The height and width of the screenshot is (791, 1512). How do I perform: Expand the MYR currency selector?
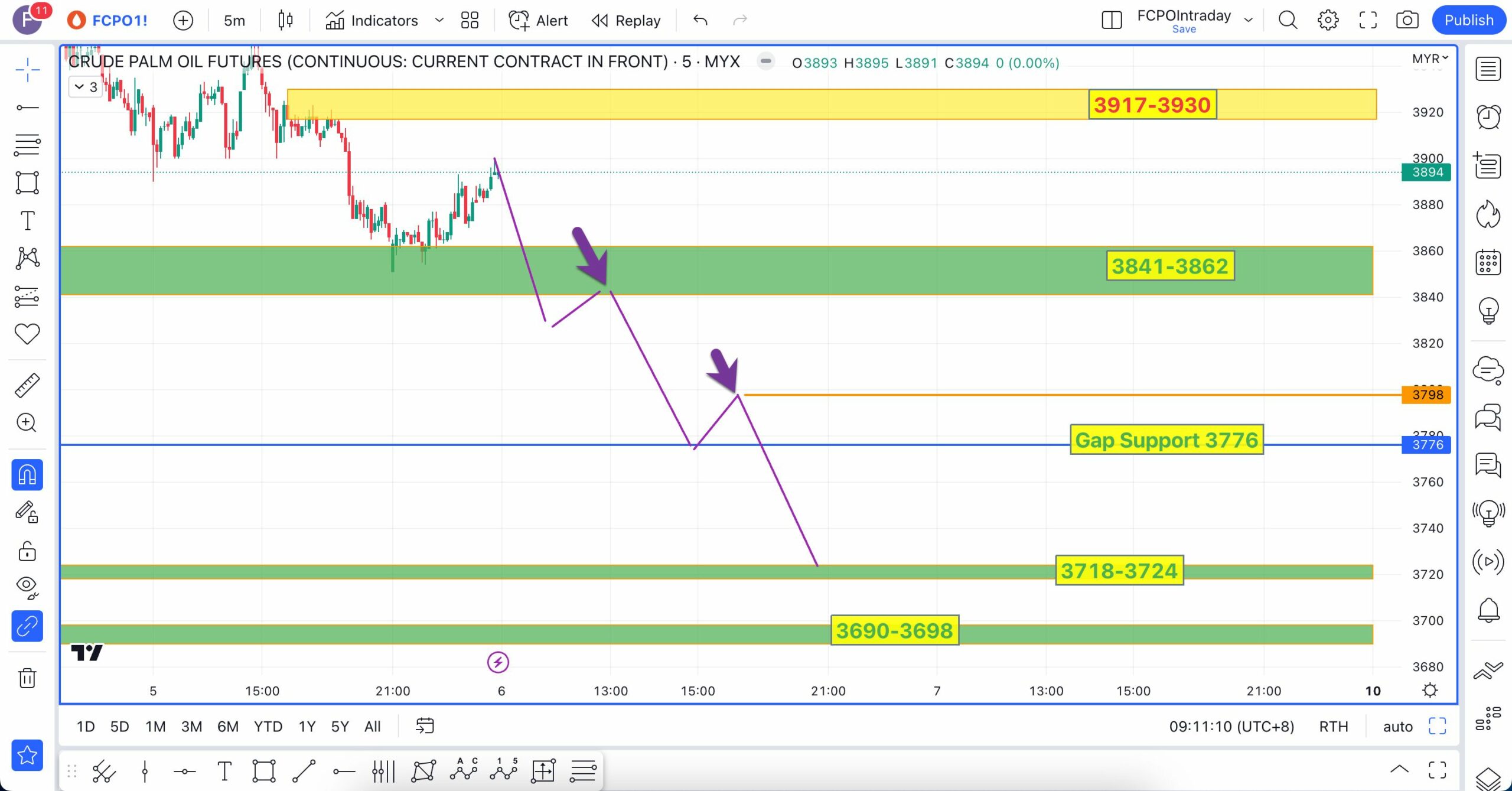pos(1430,58)
